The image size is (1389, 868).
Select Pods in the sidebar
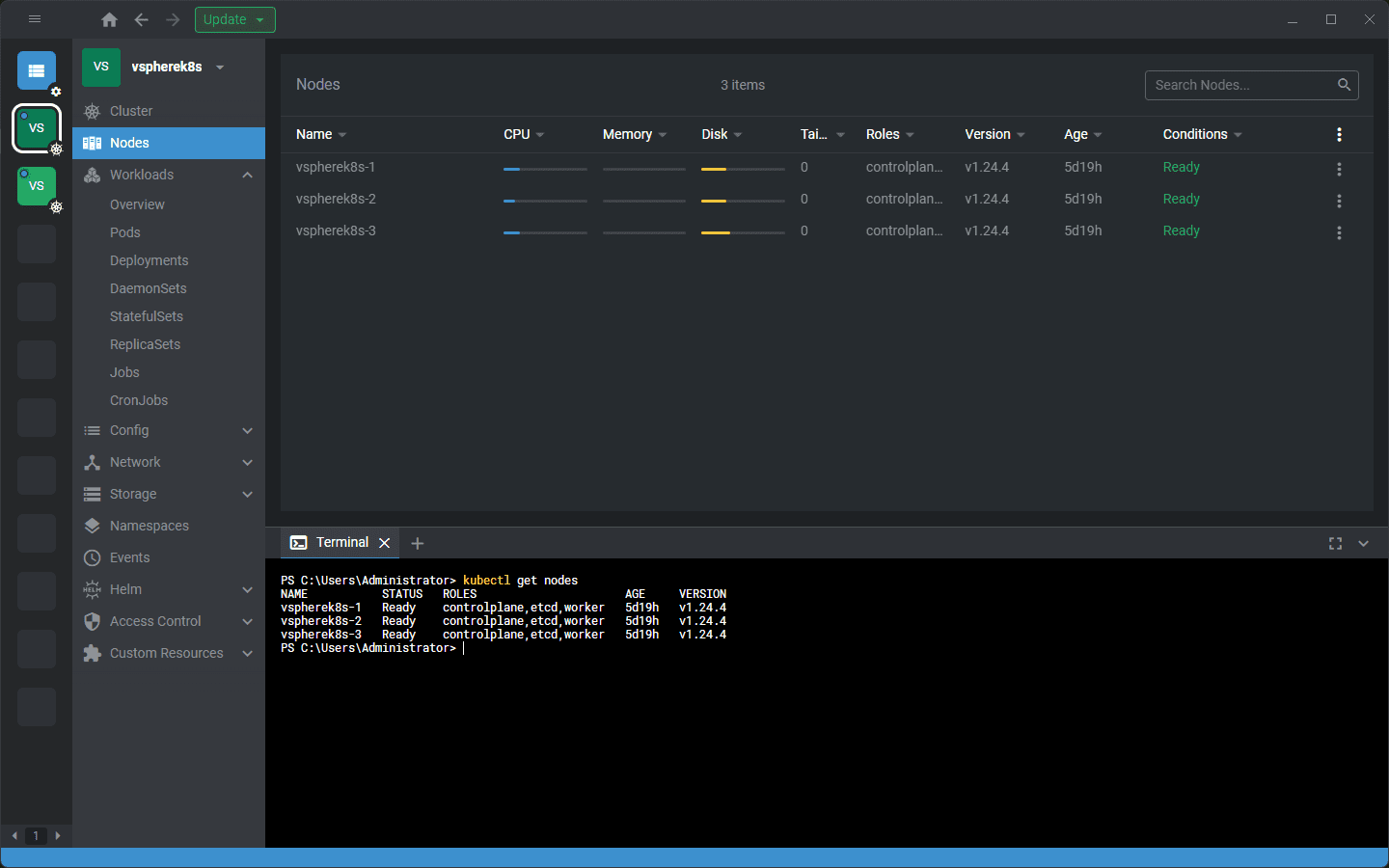(x=125, y=232)
